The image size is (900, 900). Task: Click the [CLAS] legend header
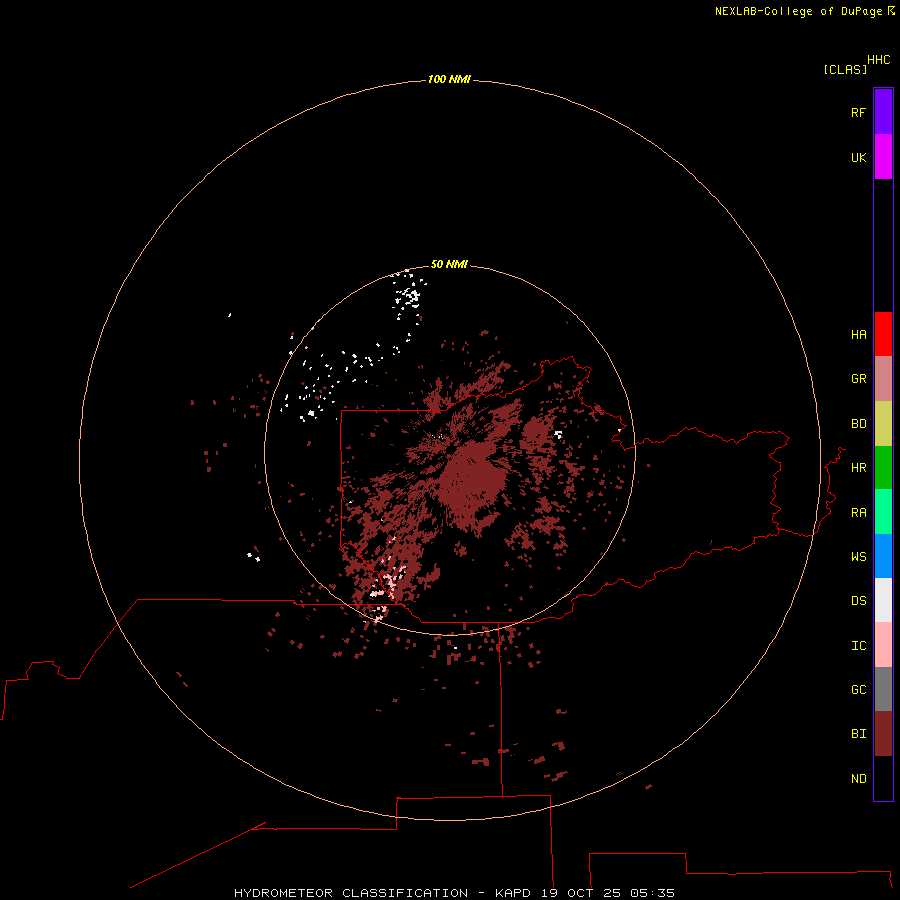tap(845, 69)
